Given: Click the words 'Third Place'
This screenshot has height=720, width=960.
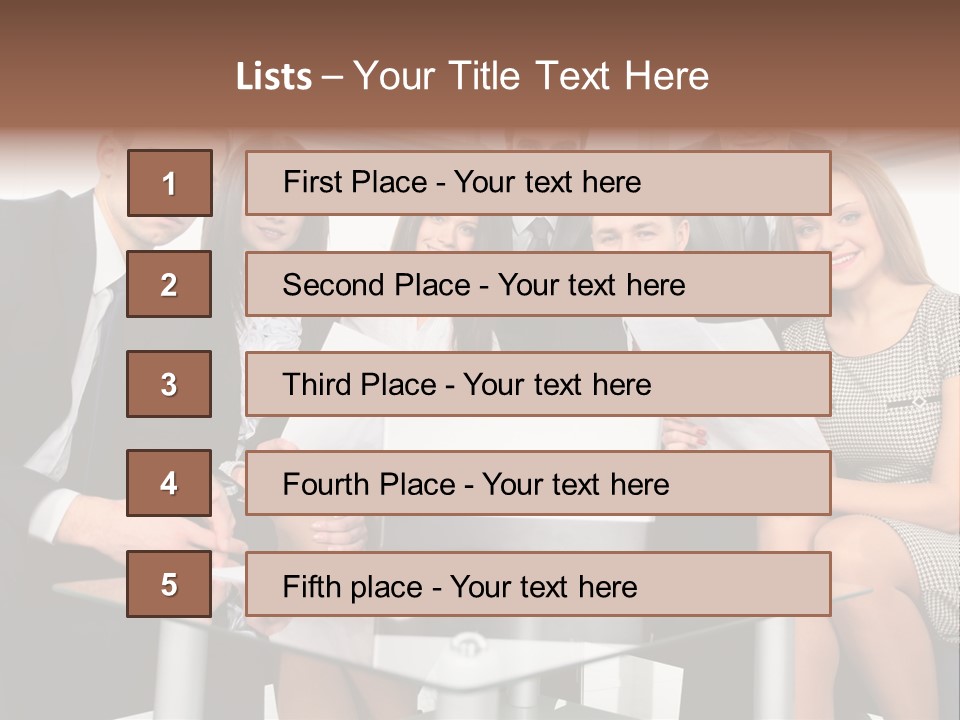Looking at the screenshot, I should [x=359, y=384].
